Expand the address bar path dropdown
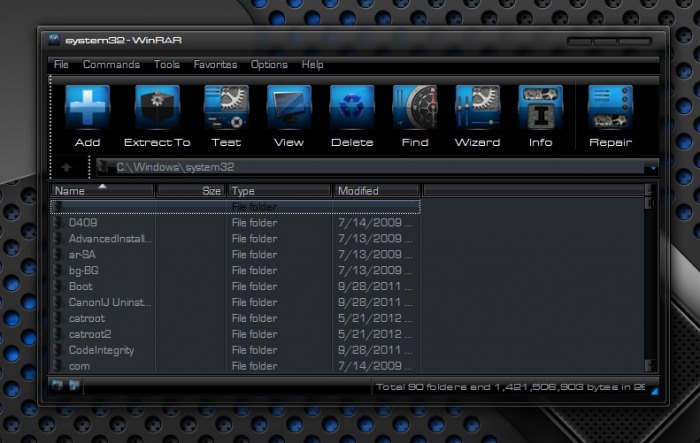This screenshot has width=700, height=443. [653, 168]
